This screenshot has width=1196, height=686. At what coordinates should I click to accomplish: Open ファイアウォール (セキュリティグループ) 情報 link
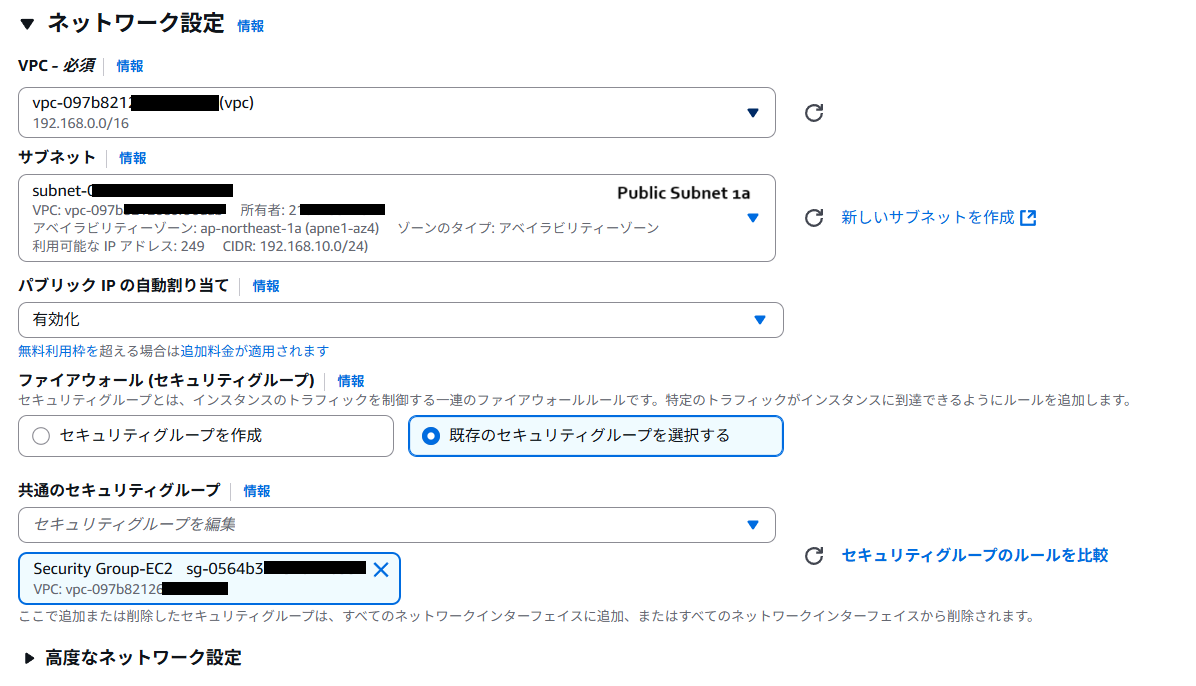coord(352,381)
